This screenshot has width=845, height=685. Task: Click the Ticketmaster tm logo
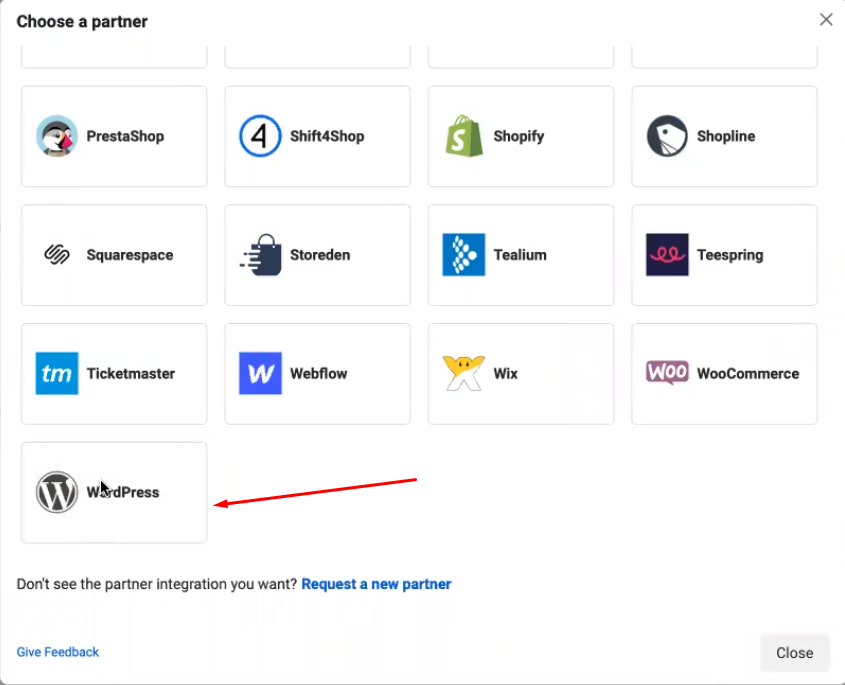(57, 373)
